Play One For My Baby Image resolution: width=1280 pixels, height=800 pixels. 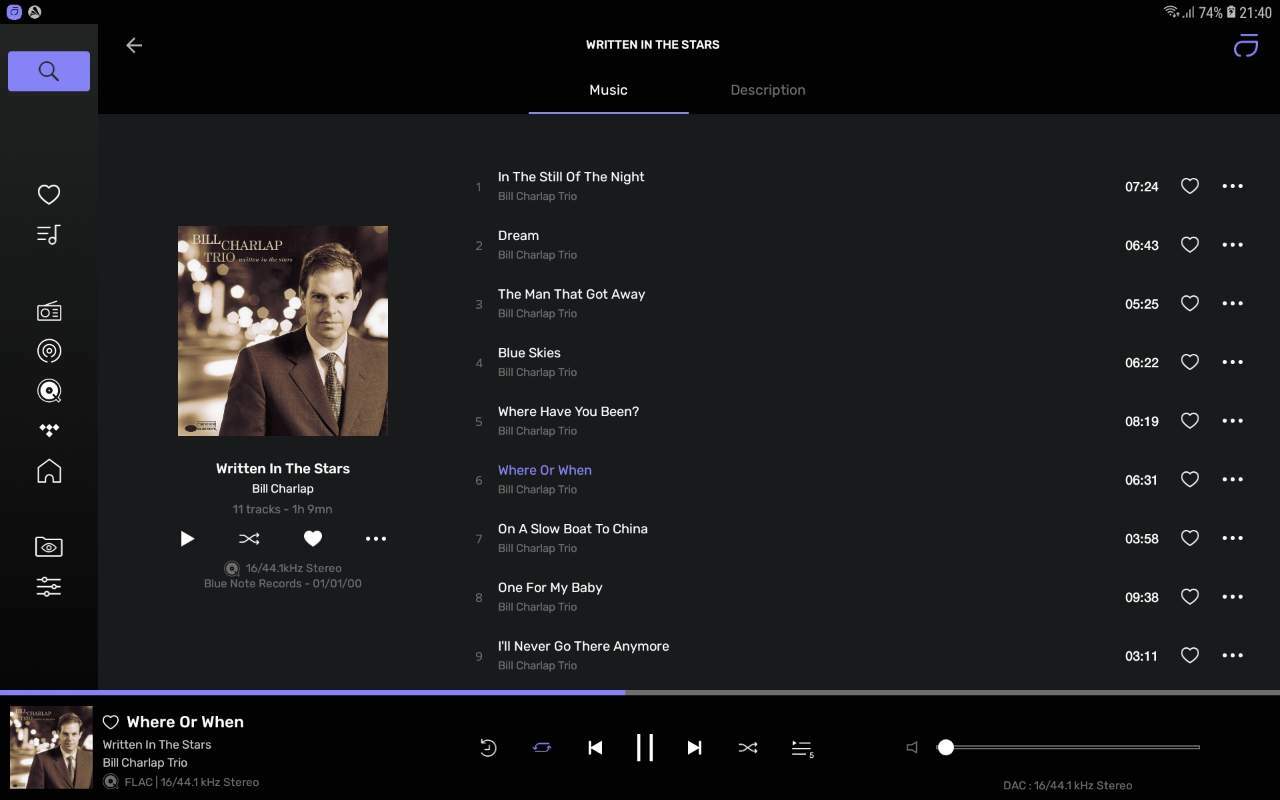[x=550, y=588]
